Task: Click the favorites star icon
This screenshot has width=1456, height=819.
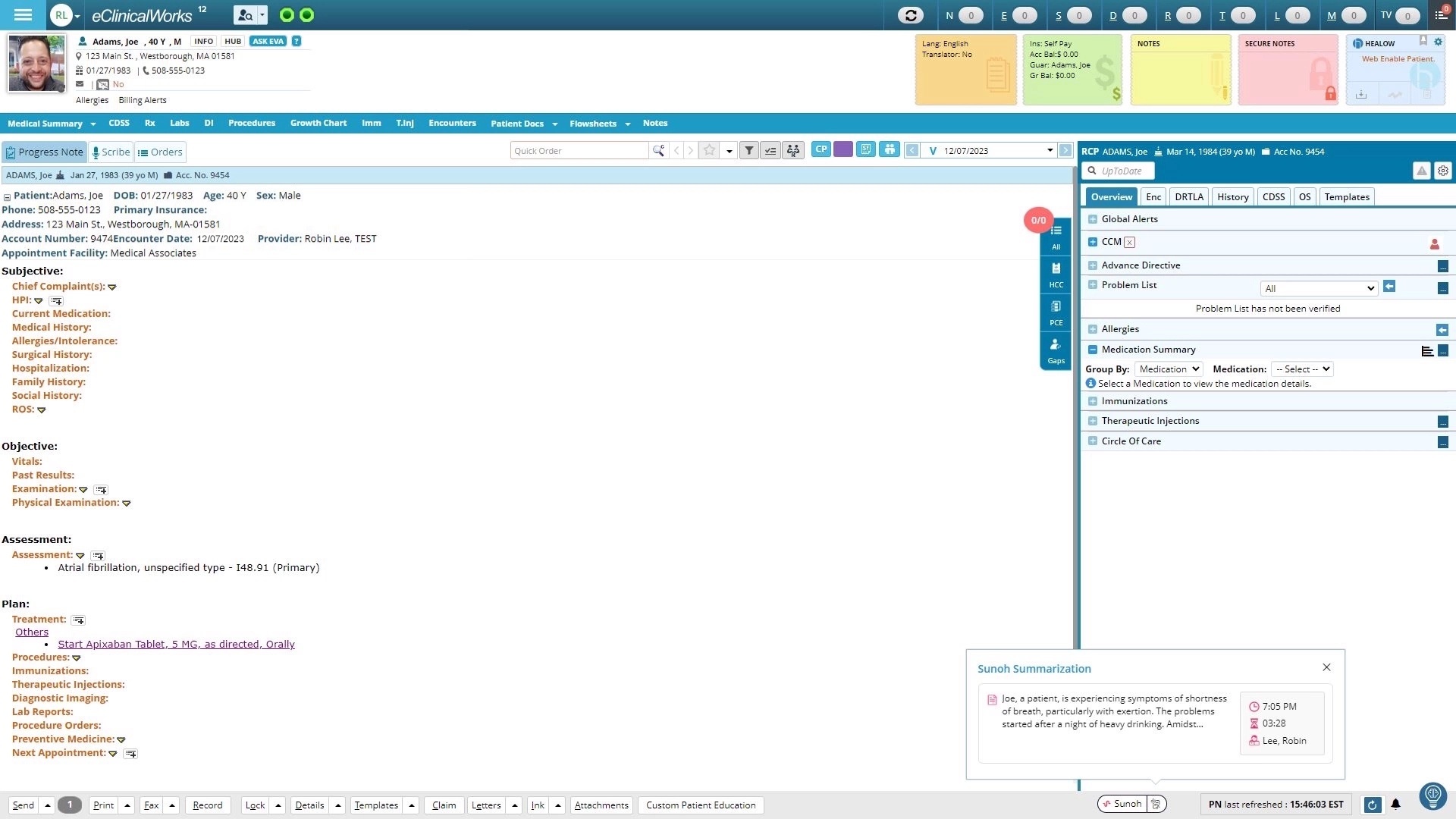Action: pos(709,151)
